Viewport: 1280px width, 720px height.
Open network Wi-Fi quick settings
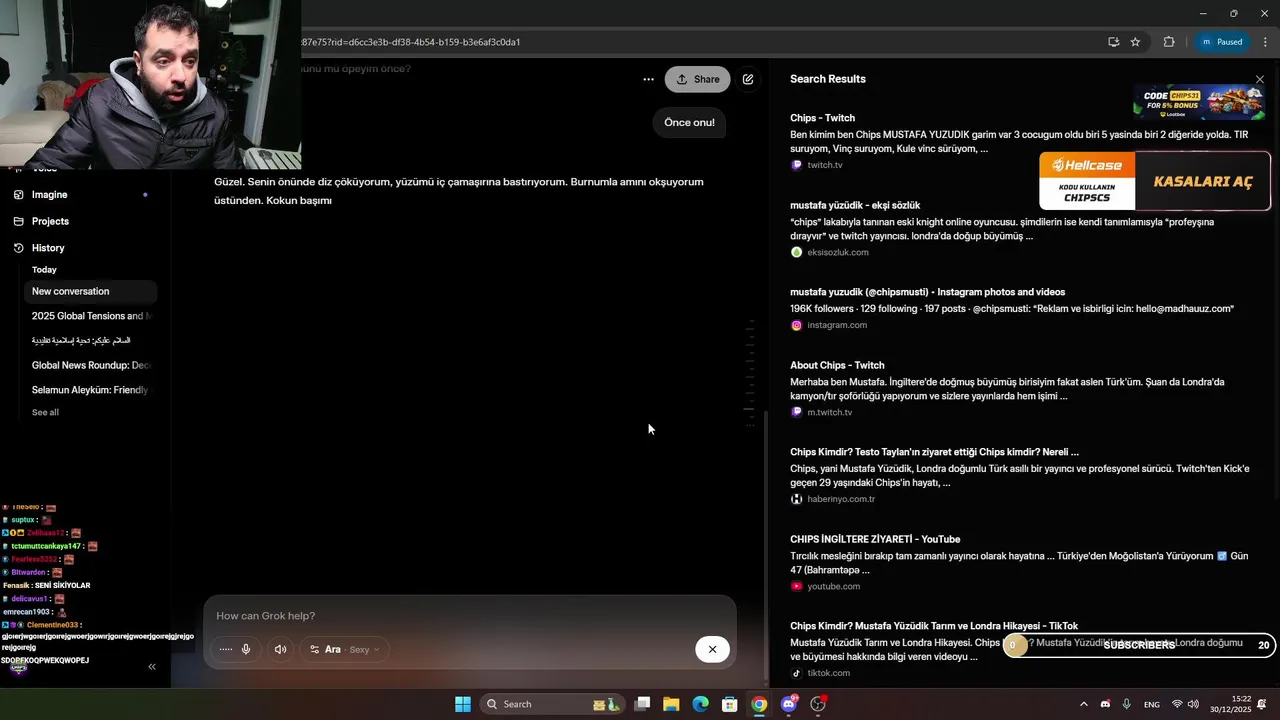1177,704
